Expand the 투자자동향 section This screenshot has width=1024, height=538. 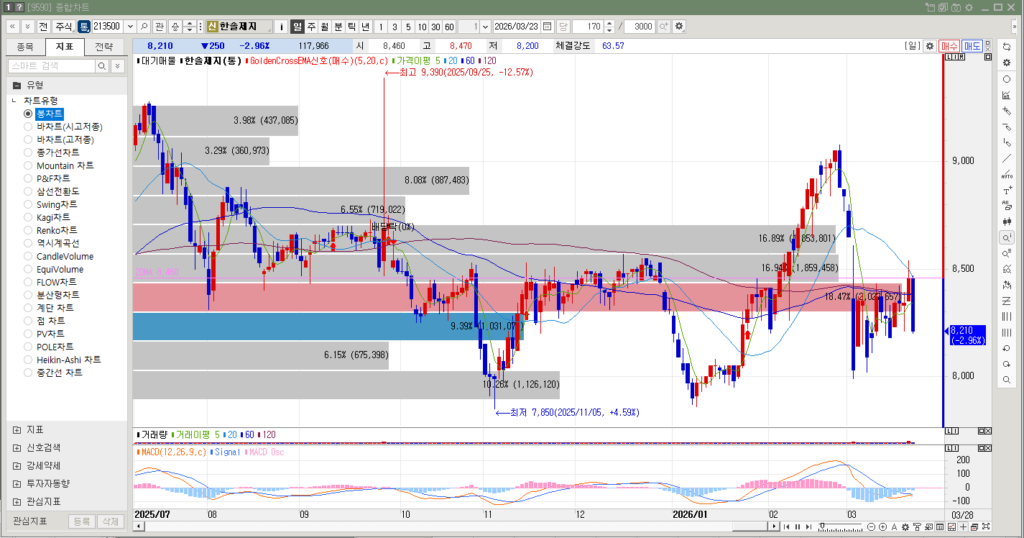pos(17,483)
